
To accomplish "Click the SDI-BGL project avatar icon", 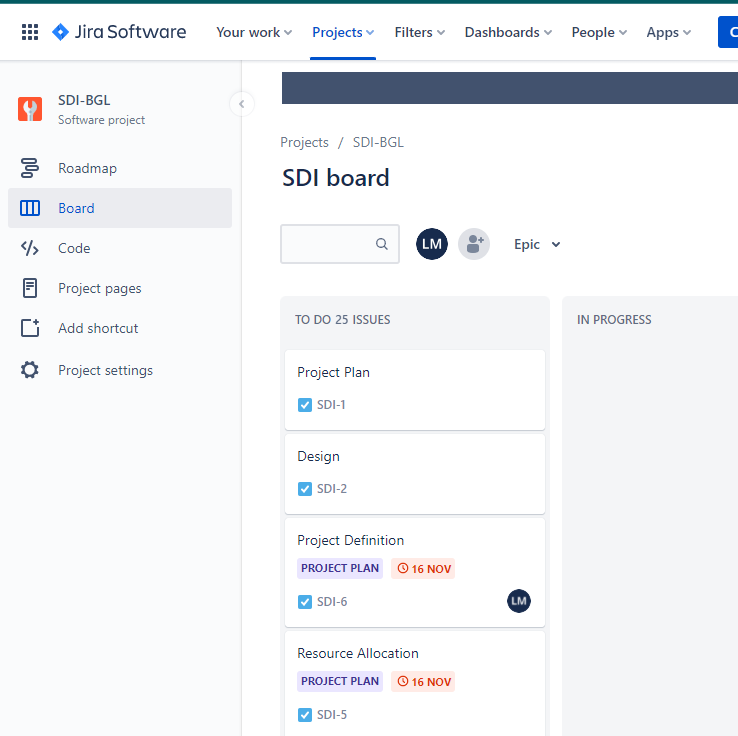I will (x=30, y=109).
